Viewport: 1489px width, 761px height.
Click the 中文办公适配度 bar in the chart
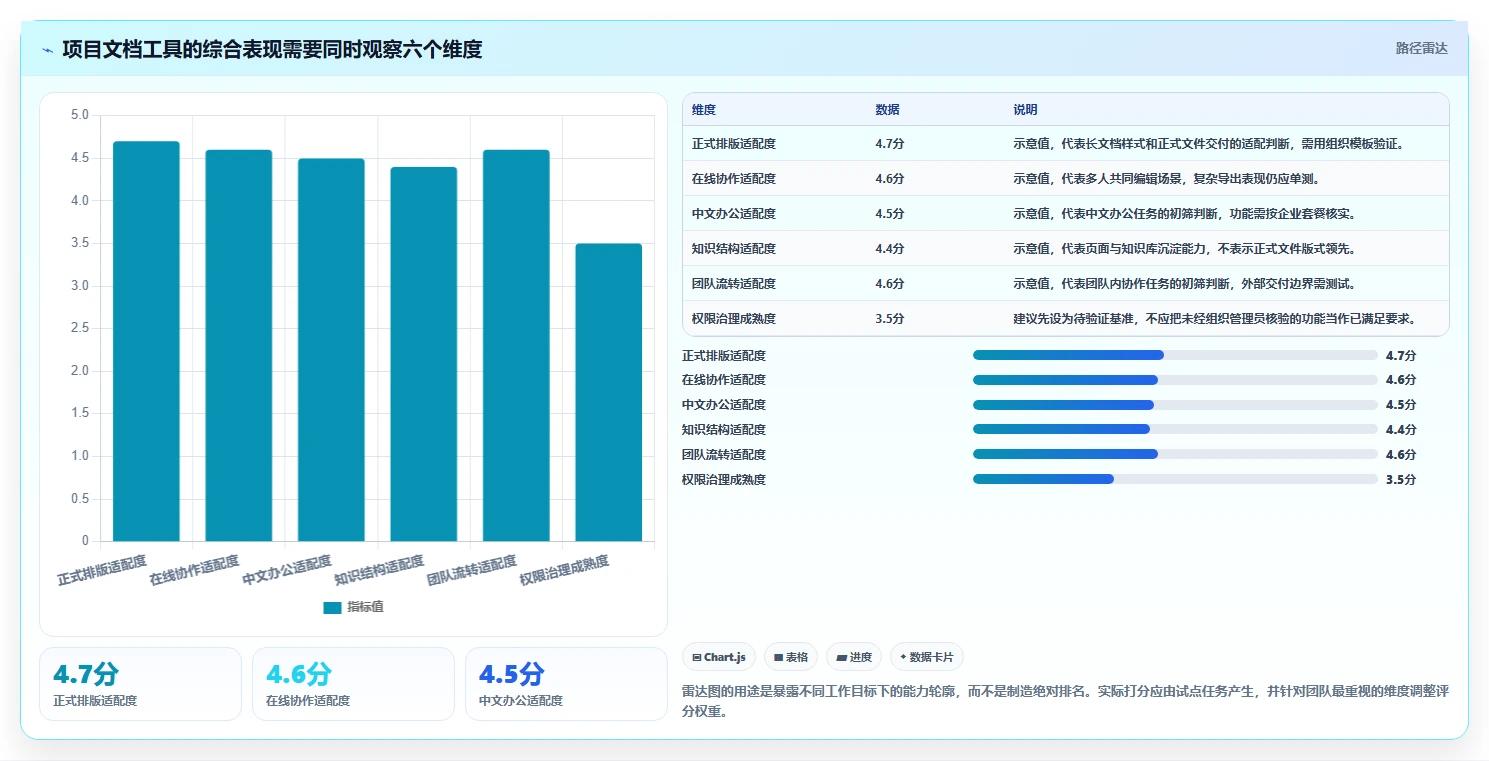click(331, 350)
